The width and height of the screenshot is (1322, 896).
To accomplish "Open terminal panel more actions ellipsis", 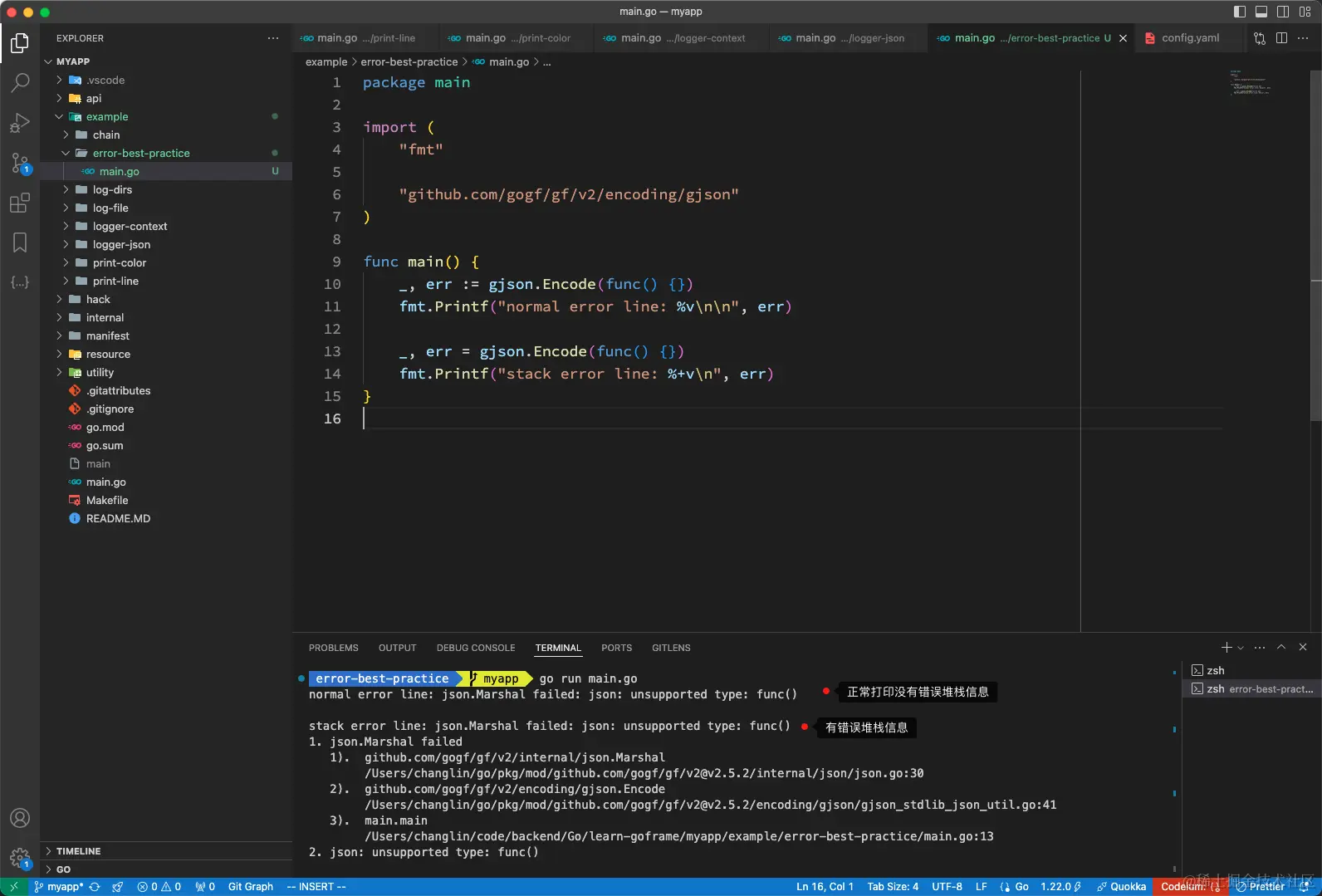I will point(1260,648).
